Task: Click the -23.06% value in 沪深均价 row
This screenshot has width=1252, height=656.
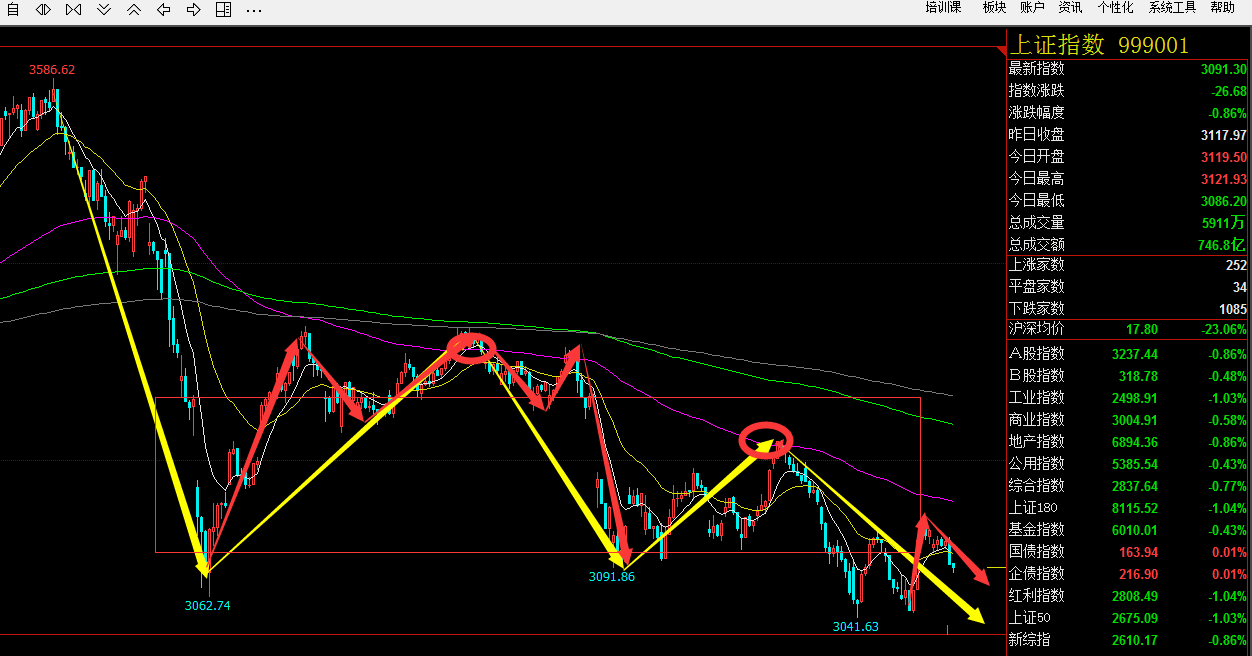Action: pyautogui.click(x=1224, y=329)
